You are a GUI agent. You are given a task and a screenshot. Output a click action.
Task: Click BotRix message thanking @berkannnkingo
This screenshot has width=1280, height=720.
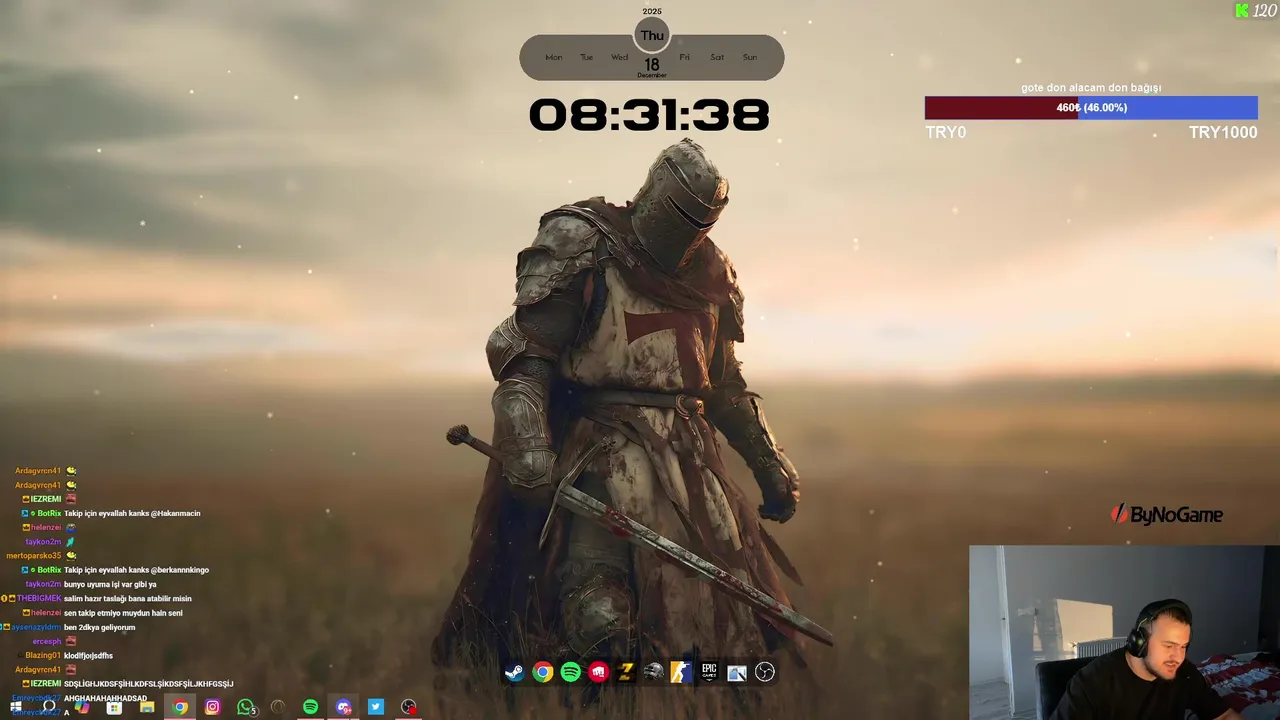pos(136,570)
